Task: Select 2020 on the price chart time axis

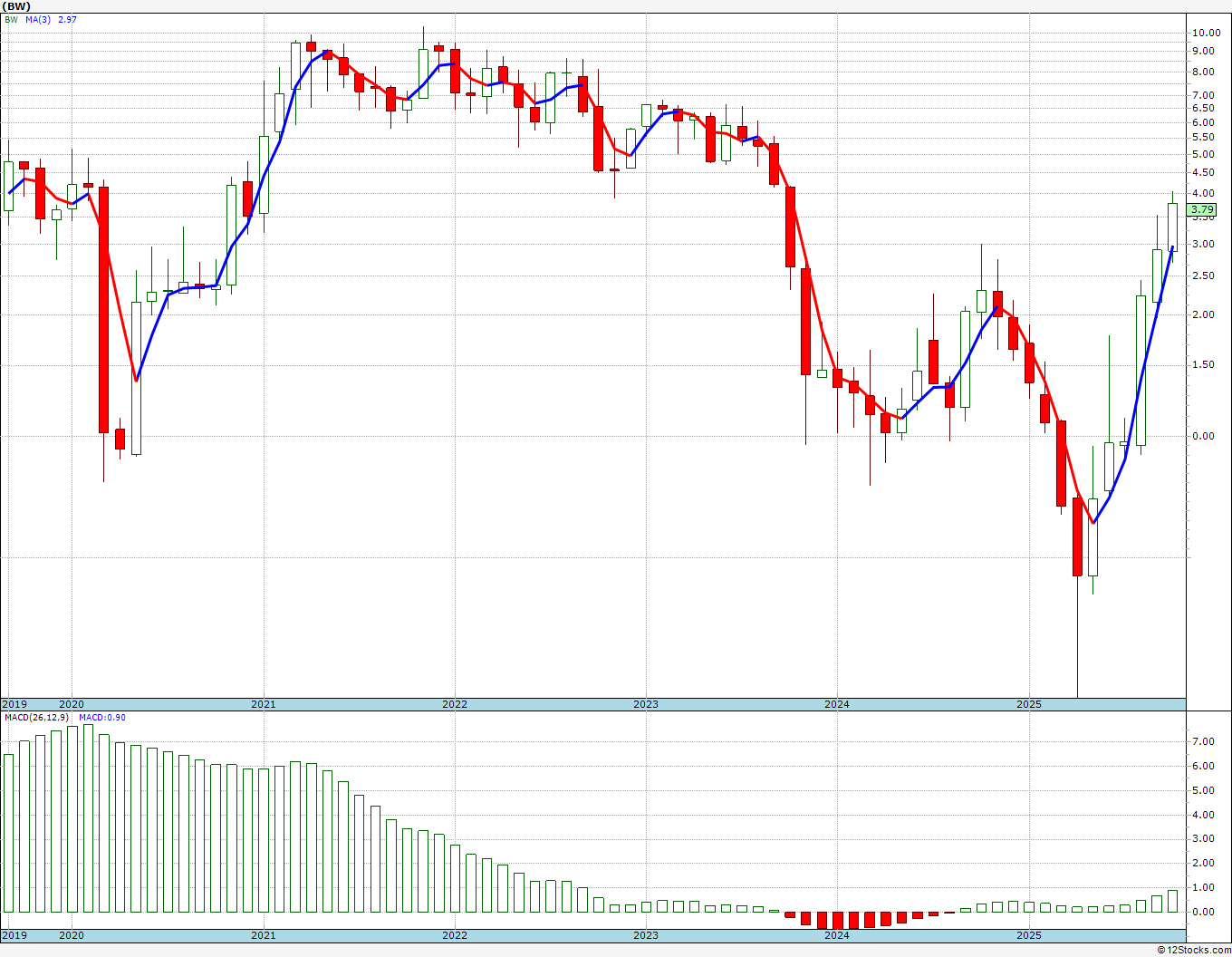Action: point(72,704)
